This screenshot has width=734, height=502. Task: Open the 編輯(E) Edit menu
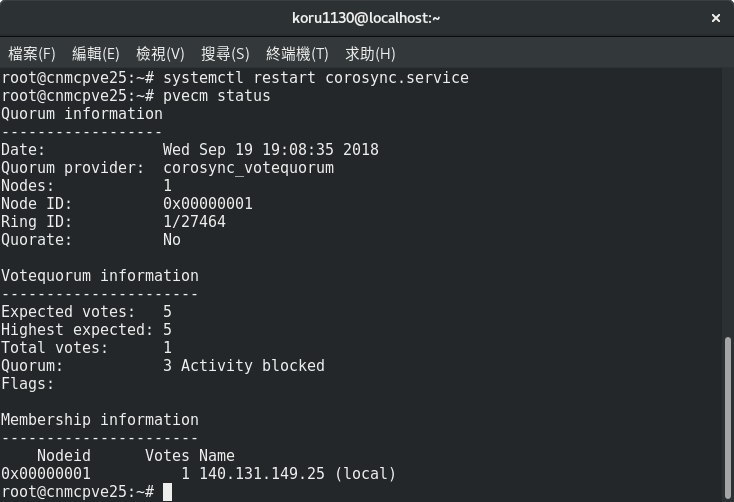pos(96,54)
